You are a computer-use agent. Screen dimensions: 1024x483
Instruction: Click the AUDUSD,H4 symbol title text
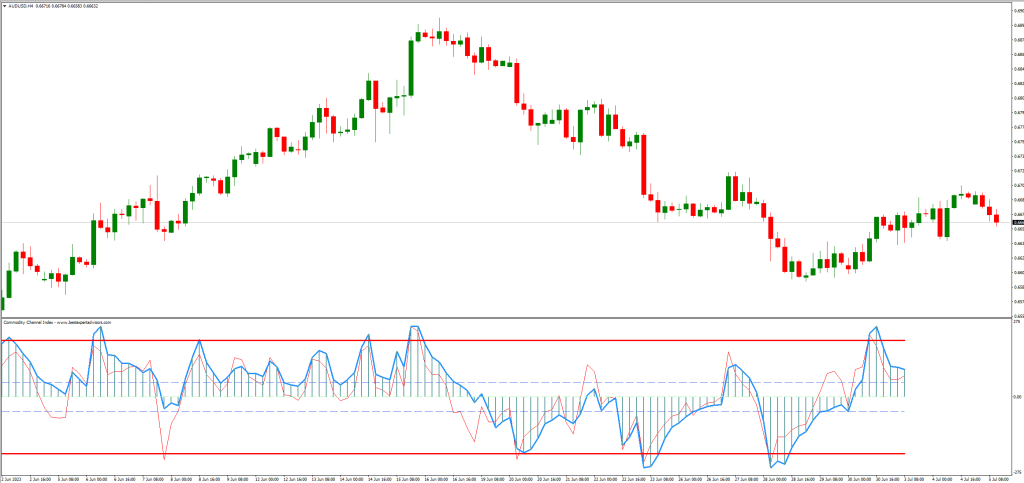pyautogui.click(x=20, y=4)
